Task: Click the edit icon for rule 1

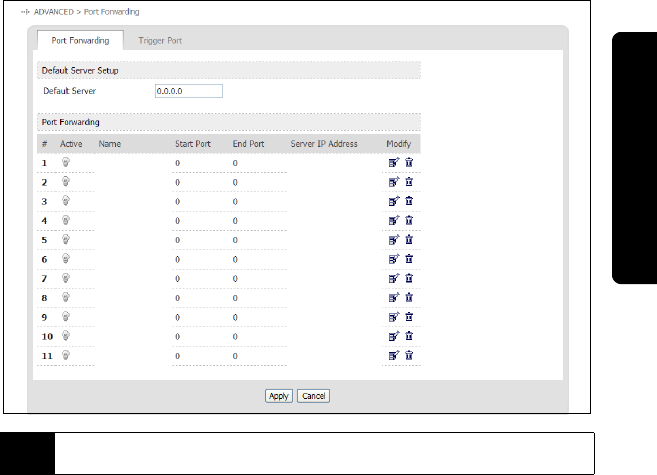Action: [393, 162]
